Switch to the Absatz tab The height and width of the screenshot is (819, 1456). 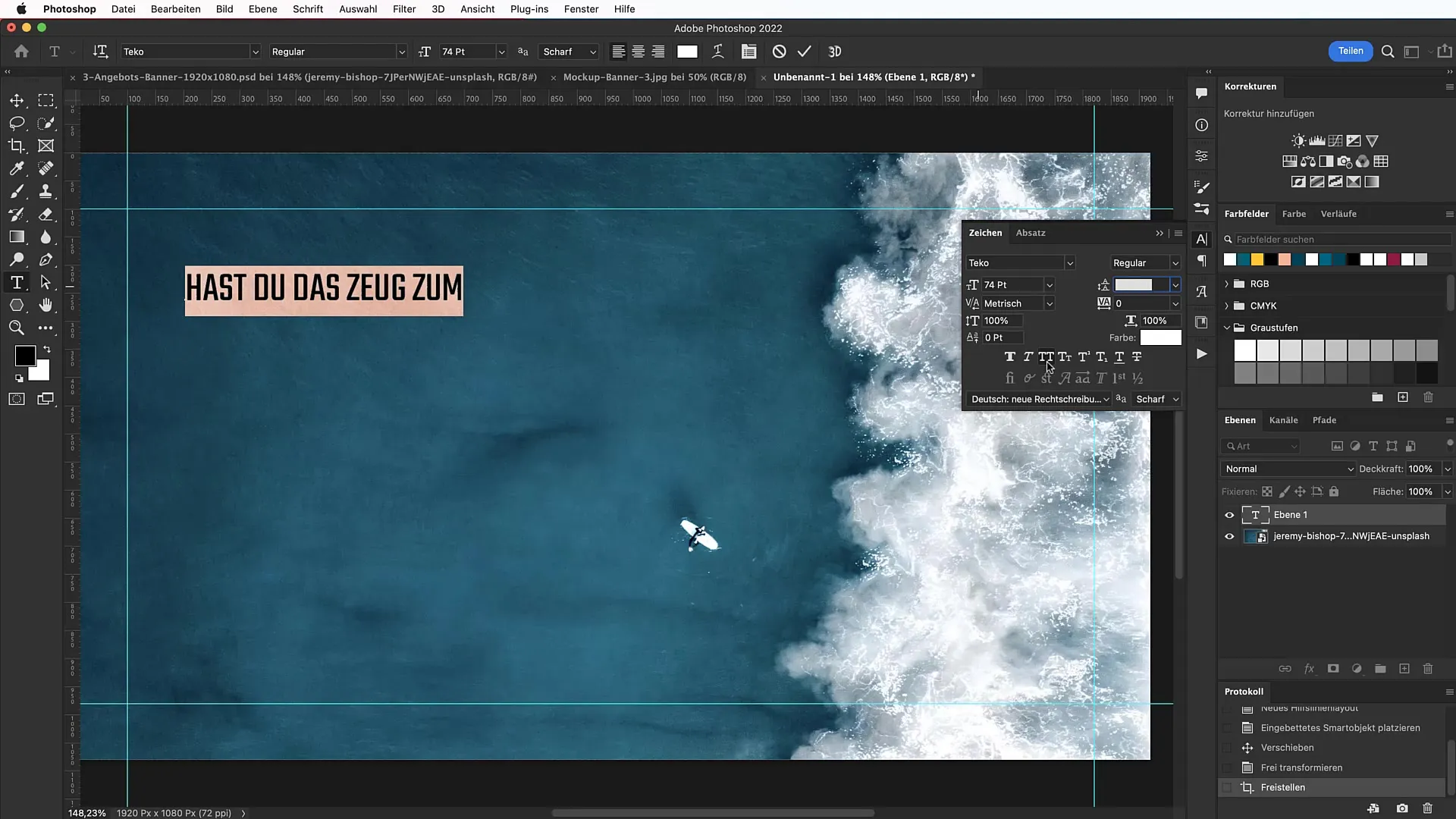[1030, 233]
